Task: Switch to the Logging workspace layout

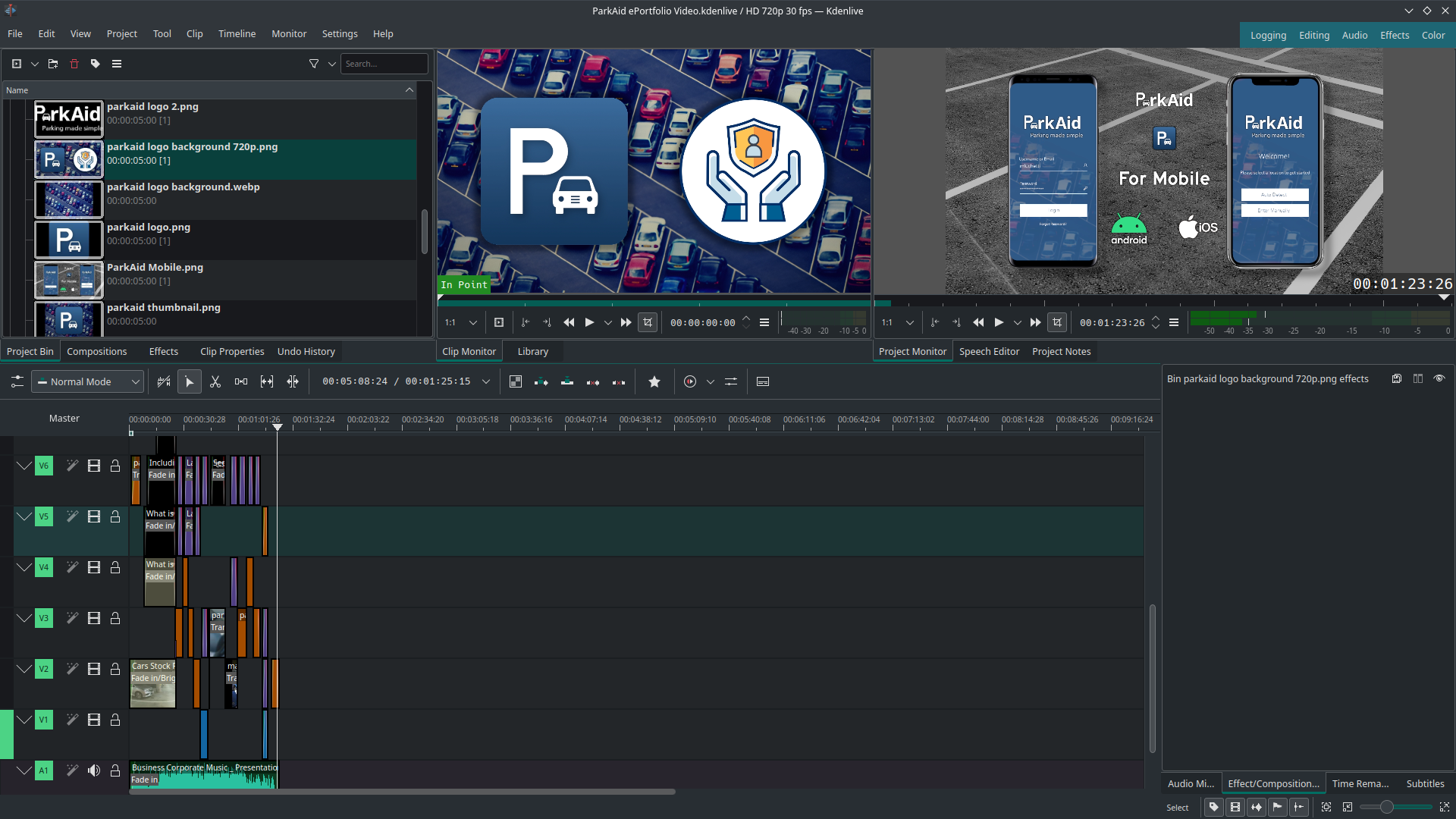Action: point(1268,35)
